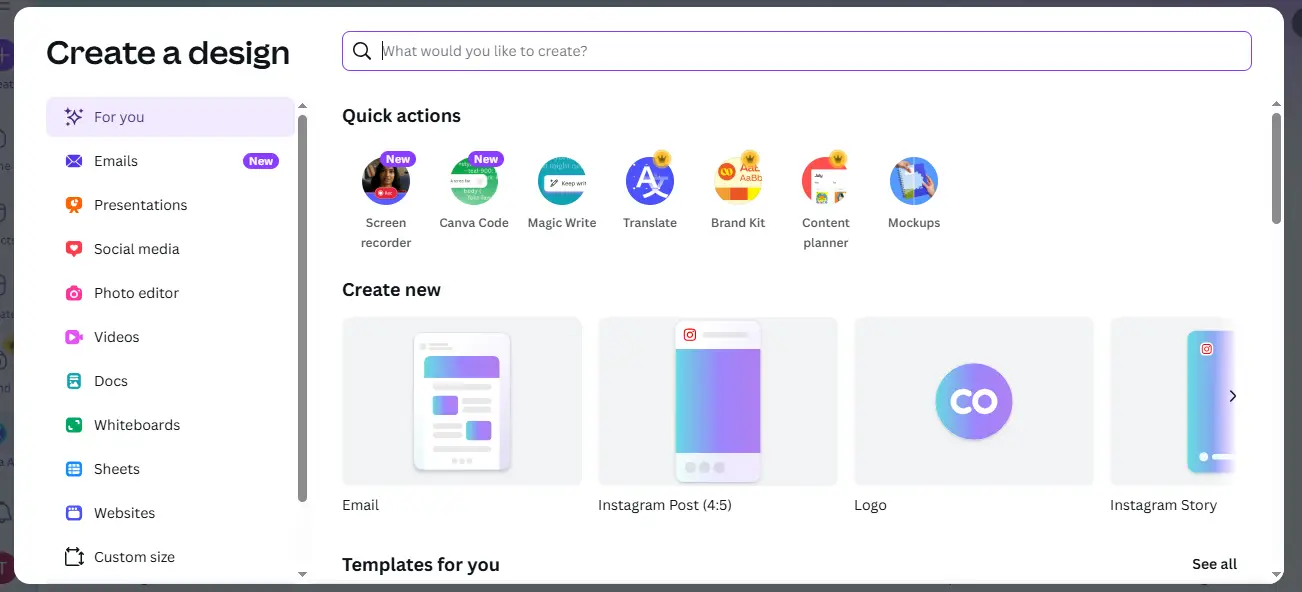
Task: Open the Screen recorder quick action
Action: [386, 182]
